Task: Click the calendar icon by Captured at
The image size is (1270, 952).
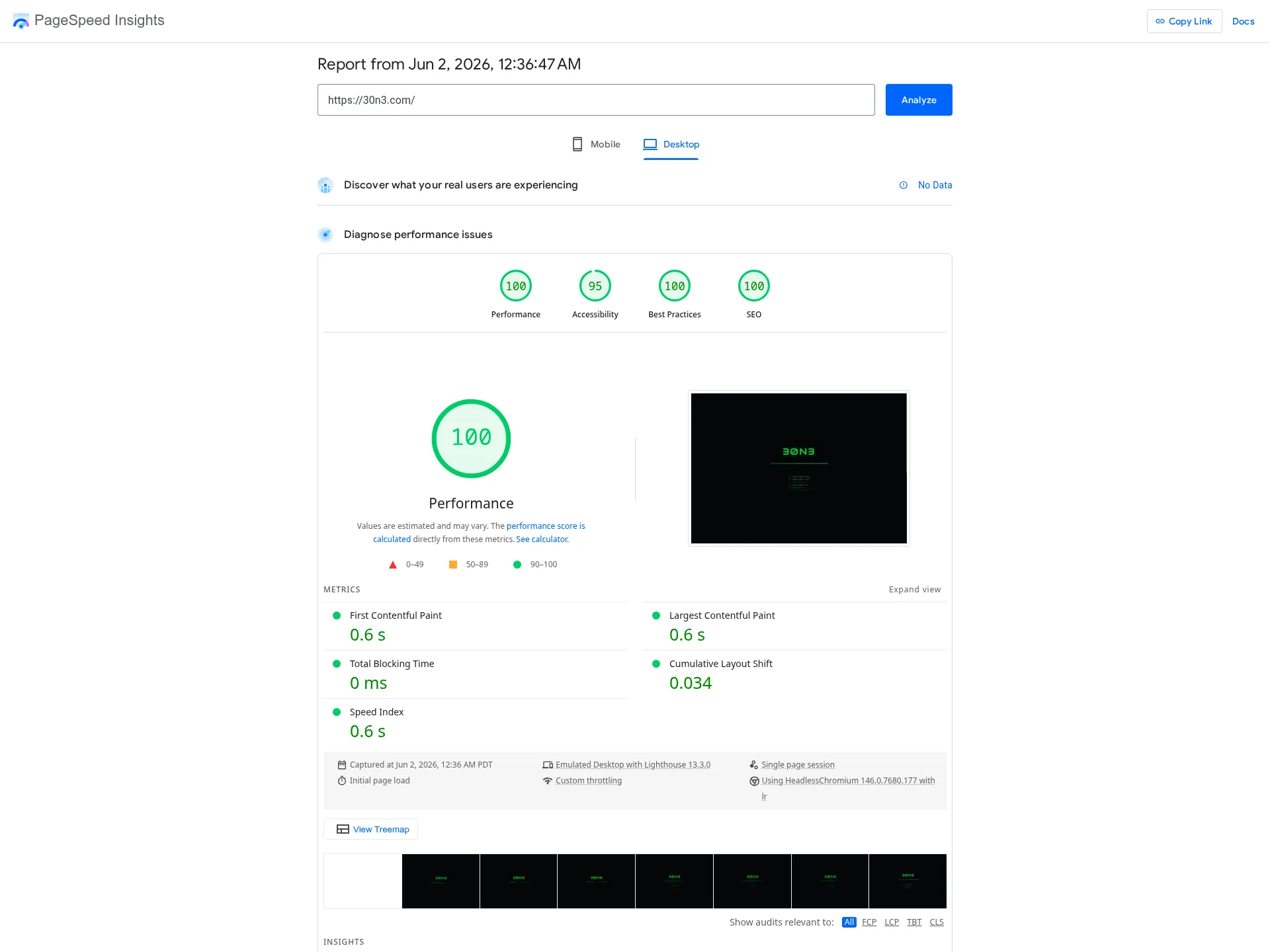Action: click(x=342, y=765)
